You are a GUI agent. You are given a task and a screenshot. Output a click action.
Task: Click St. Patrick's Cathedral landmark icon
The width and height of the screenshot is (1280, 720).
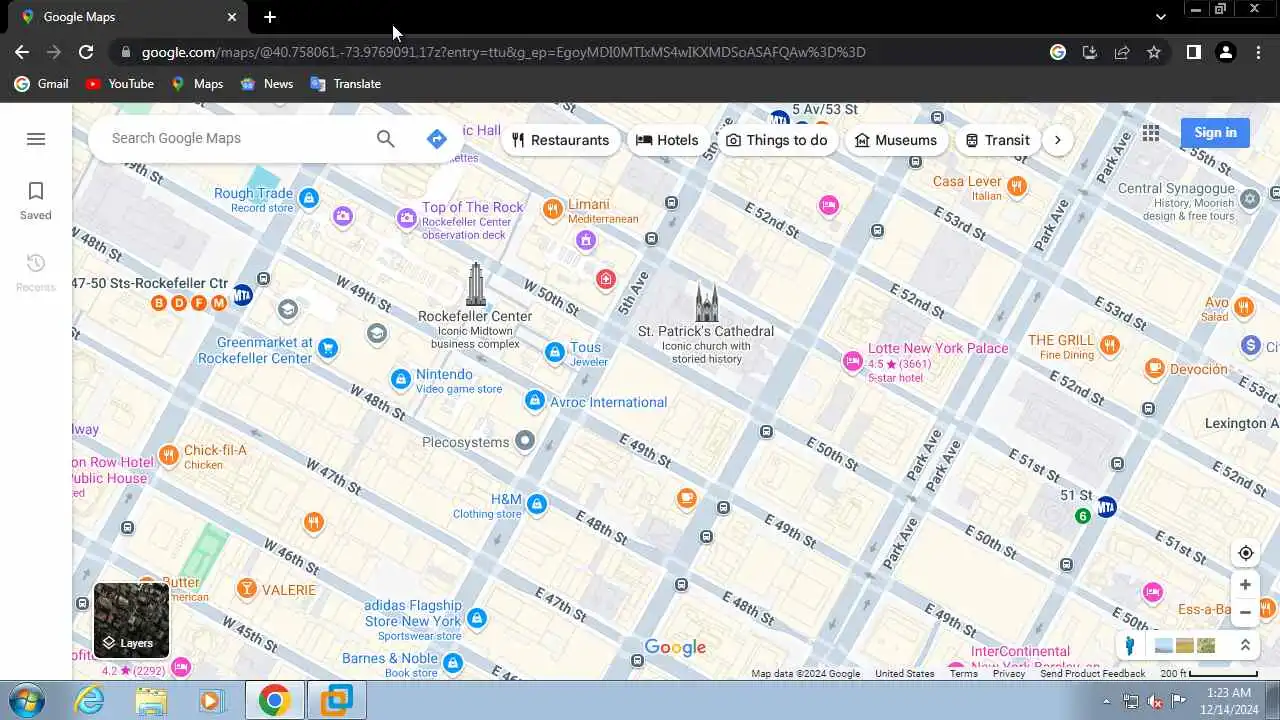(707, 301)
